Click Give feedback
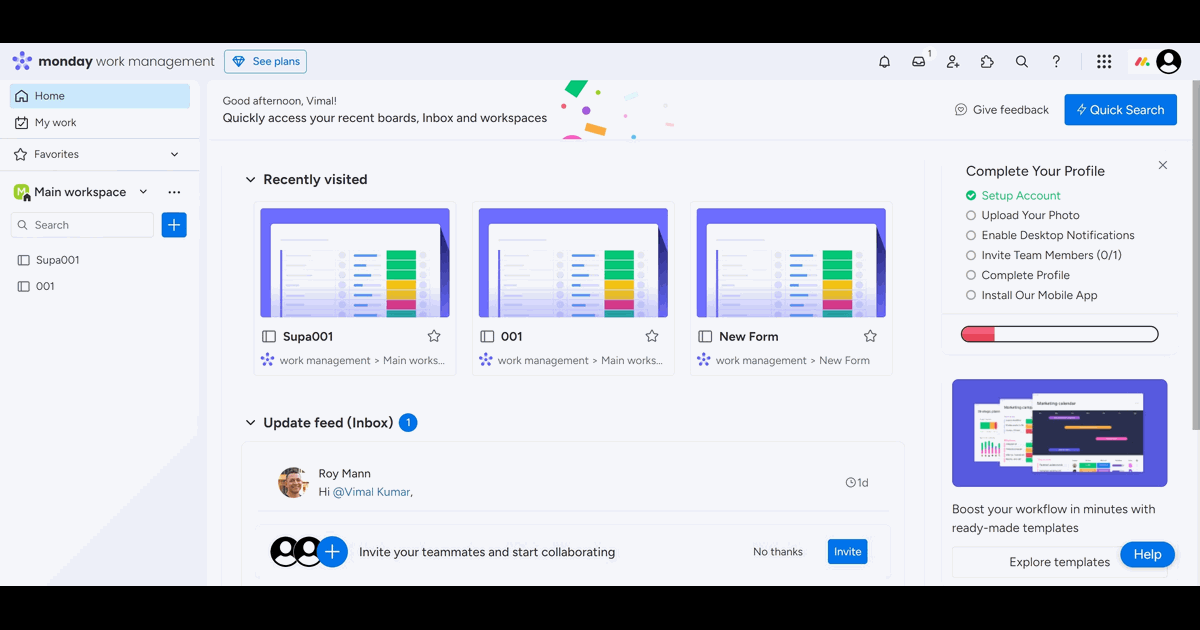 pyautogui.click(x=1002, y=110)
